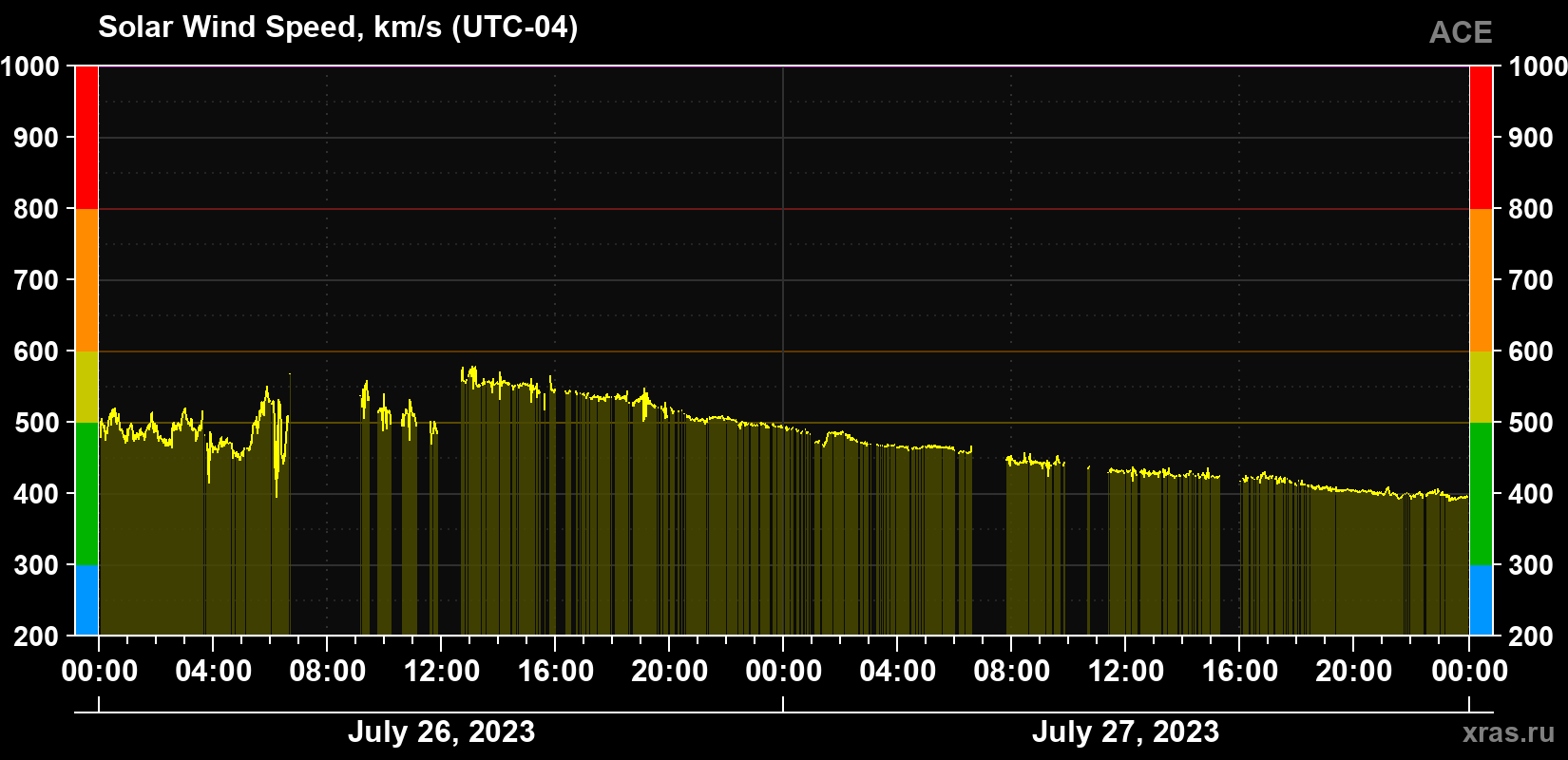Image resolution: width=1568 pixels, height=760 pixels.
Task: Click the 900 label on the right axis
Action: [x=1531, y=138]
